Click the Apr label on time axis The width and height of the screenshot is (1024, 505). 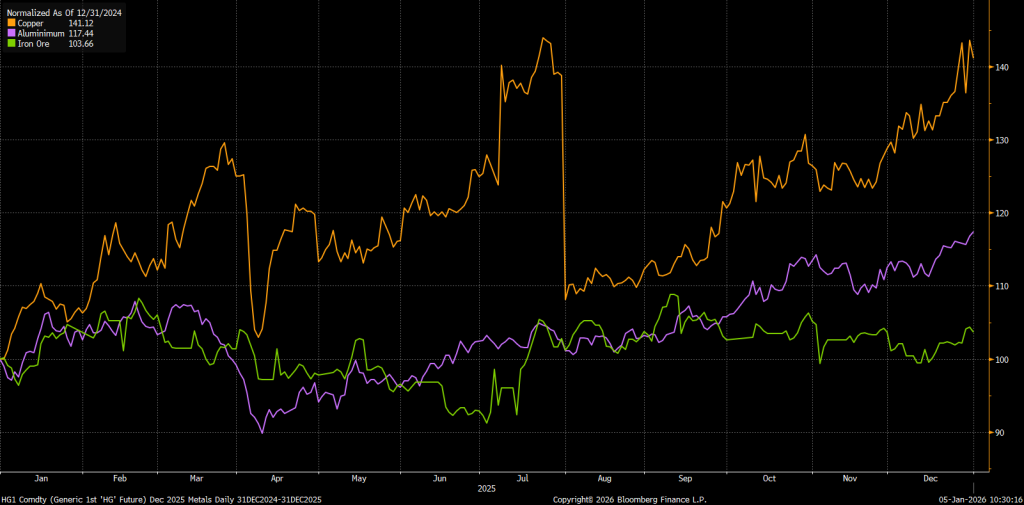click(277, 479)
